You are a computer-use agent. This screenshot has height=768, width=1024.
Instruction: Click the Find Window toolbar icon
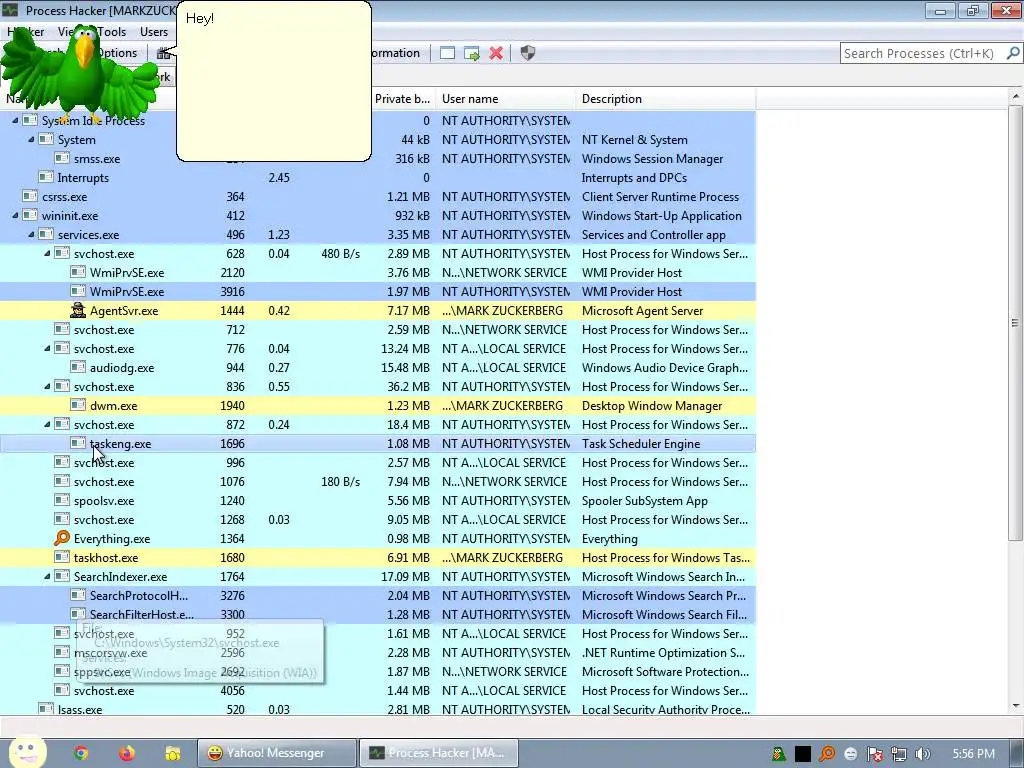pos(447,53)
